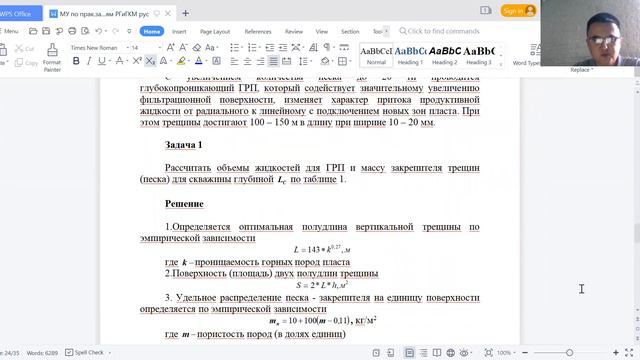Apply the Heading 1 style
This screenshot has height=360, width=640.
click(410, 56)
